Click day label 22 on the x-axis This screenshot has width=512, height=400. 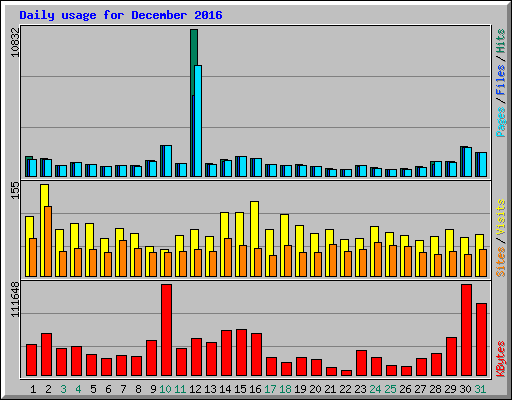click(x=345, y=389)
